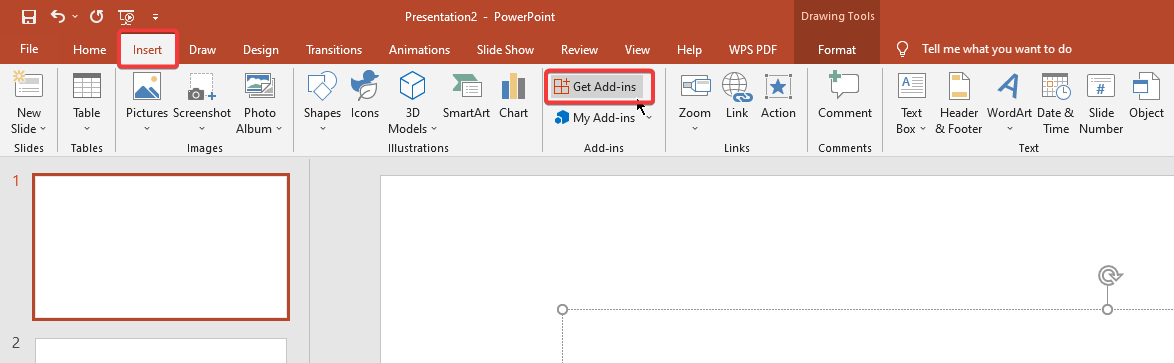1174x363 pixels.
Task: Open Customize Quick Access Toolbar dropdown
Action: 155,16
